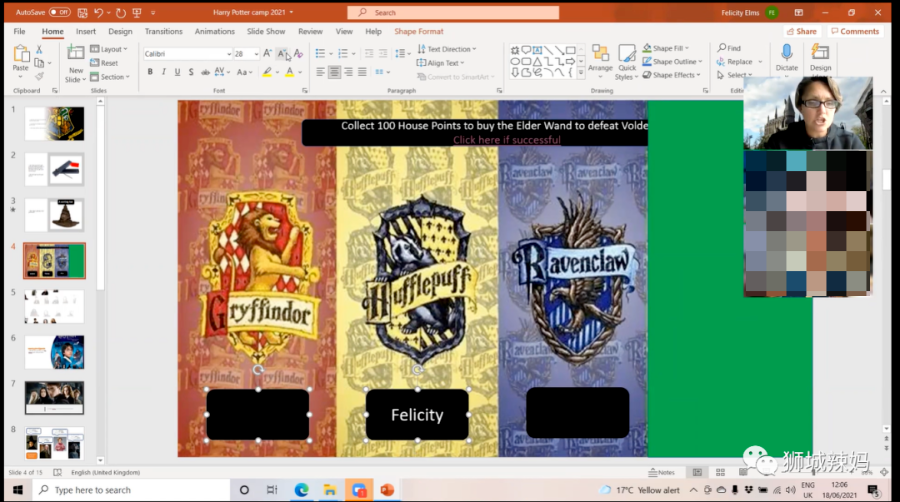Image resolution: width=900 pixels, height=502 pixels.
Task: Open the Arrange menu
Action: [x=600, y=59]
